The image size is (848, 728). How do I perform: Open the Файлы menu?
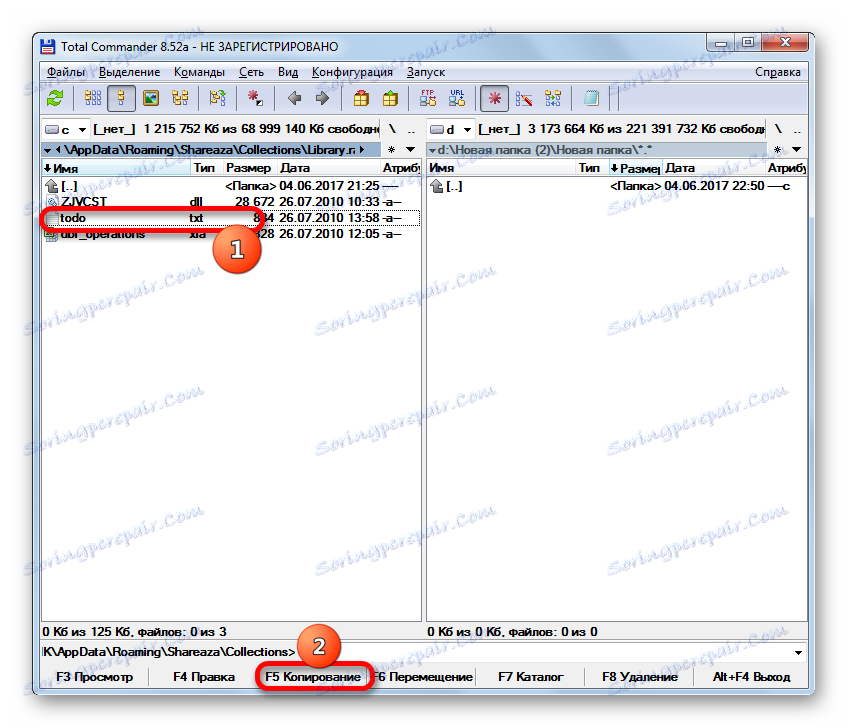tap(66, 72)
